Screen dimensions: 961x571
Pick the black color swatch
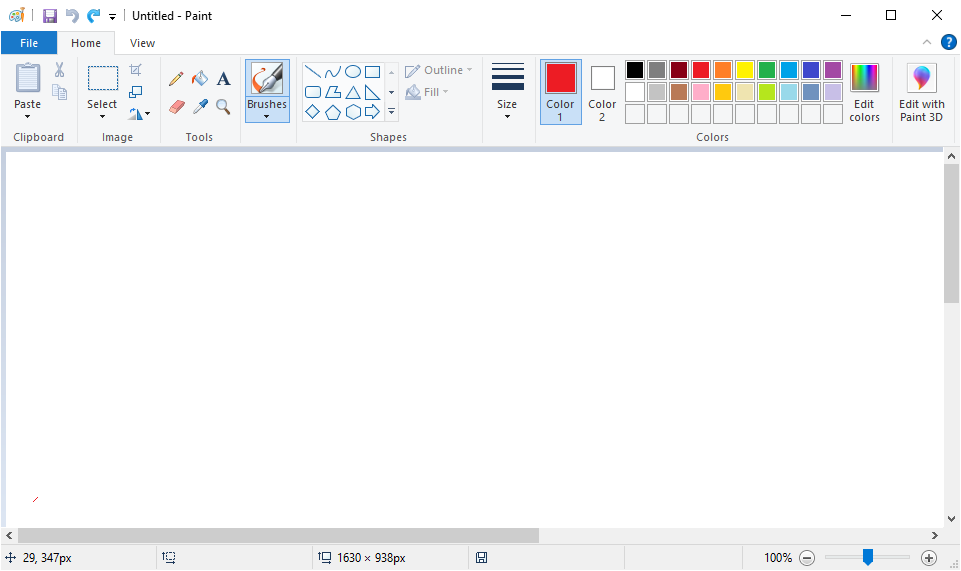(635, 70)
